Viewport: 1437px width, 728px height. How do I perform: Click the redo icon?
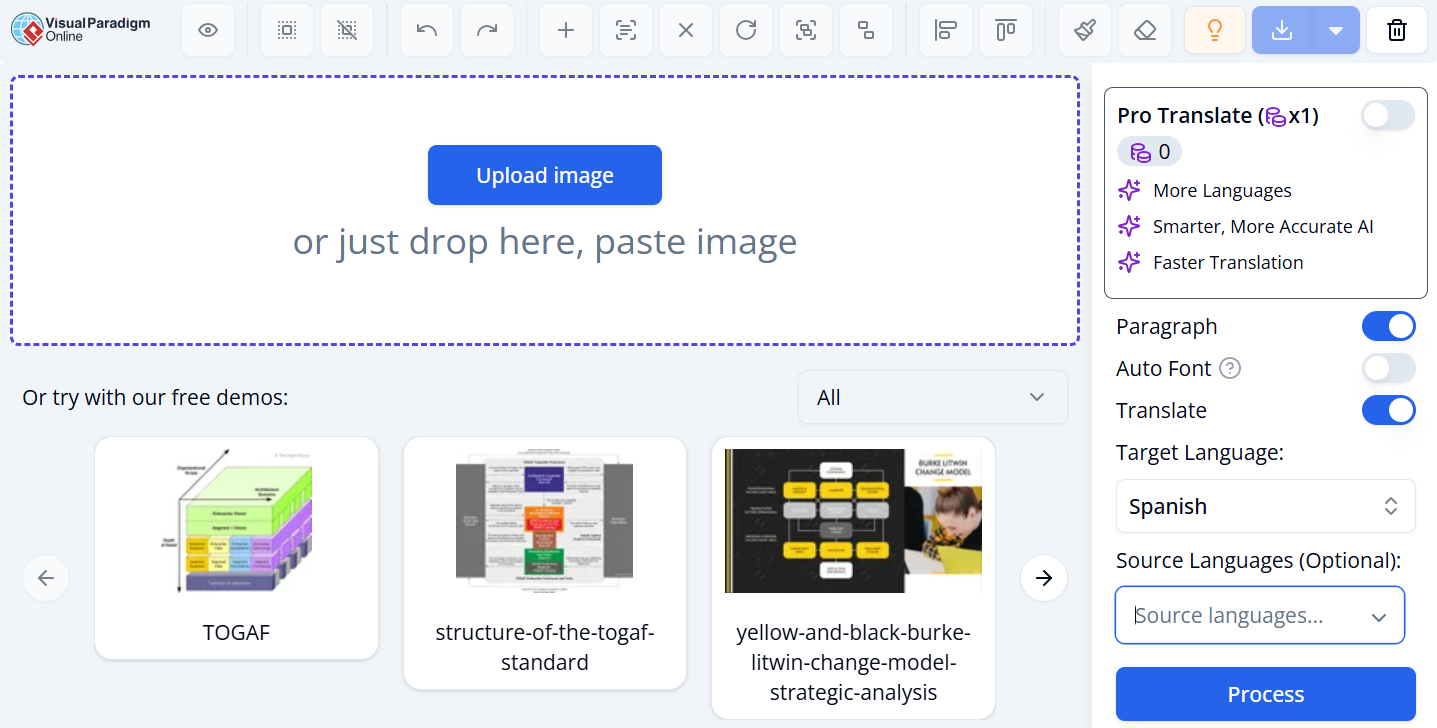pos(486,30)
